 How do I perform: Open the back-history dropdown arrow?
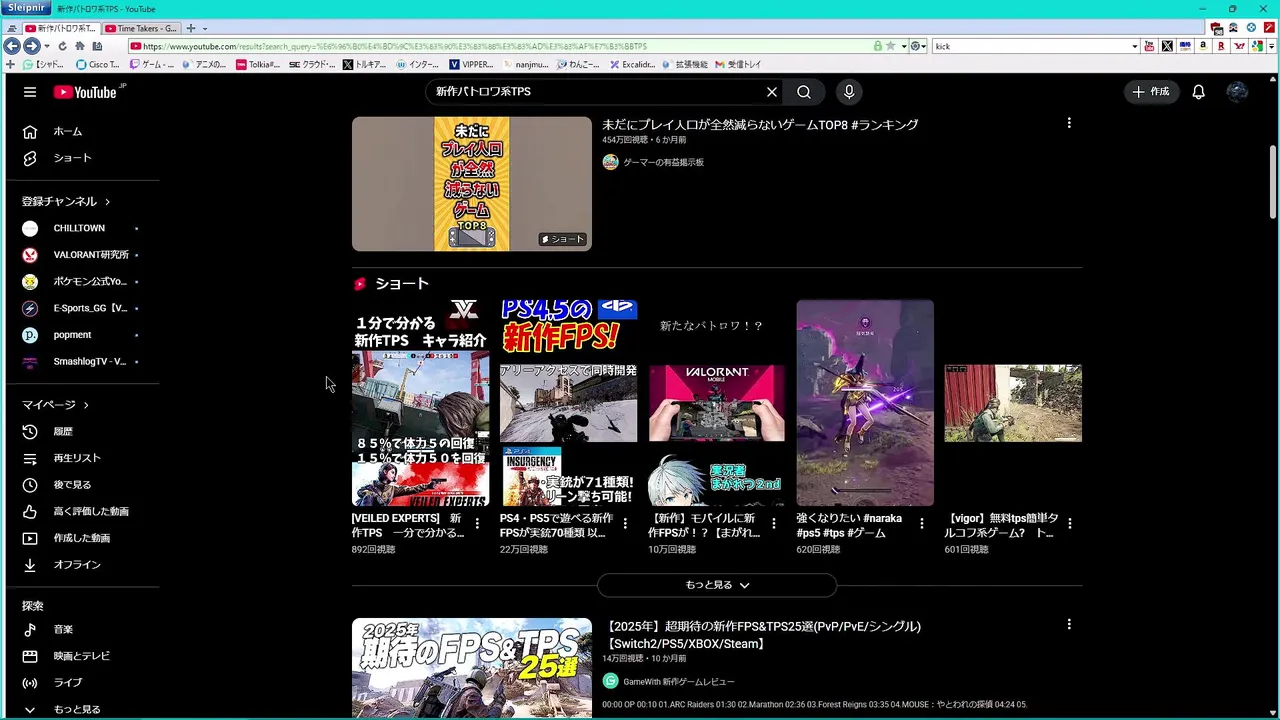click(47, 46)
